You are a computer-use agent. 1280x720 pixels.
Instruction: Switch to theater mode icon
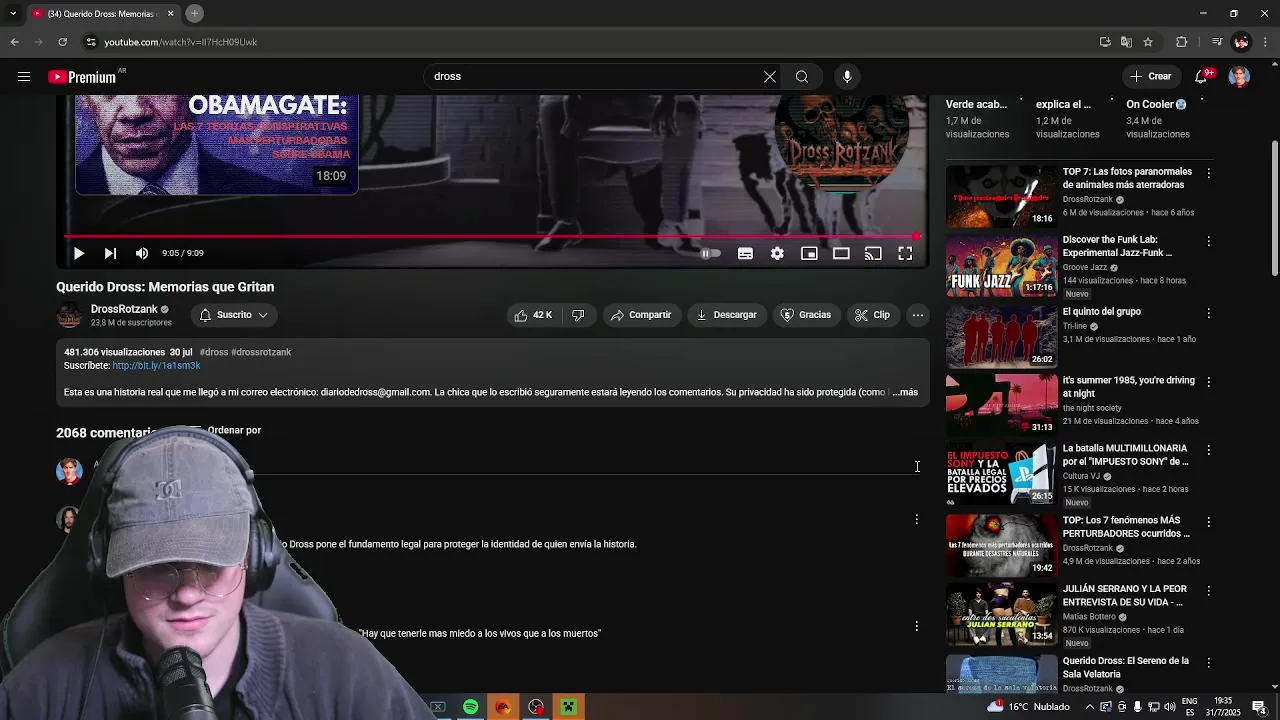841,254
